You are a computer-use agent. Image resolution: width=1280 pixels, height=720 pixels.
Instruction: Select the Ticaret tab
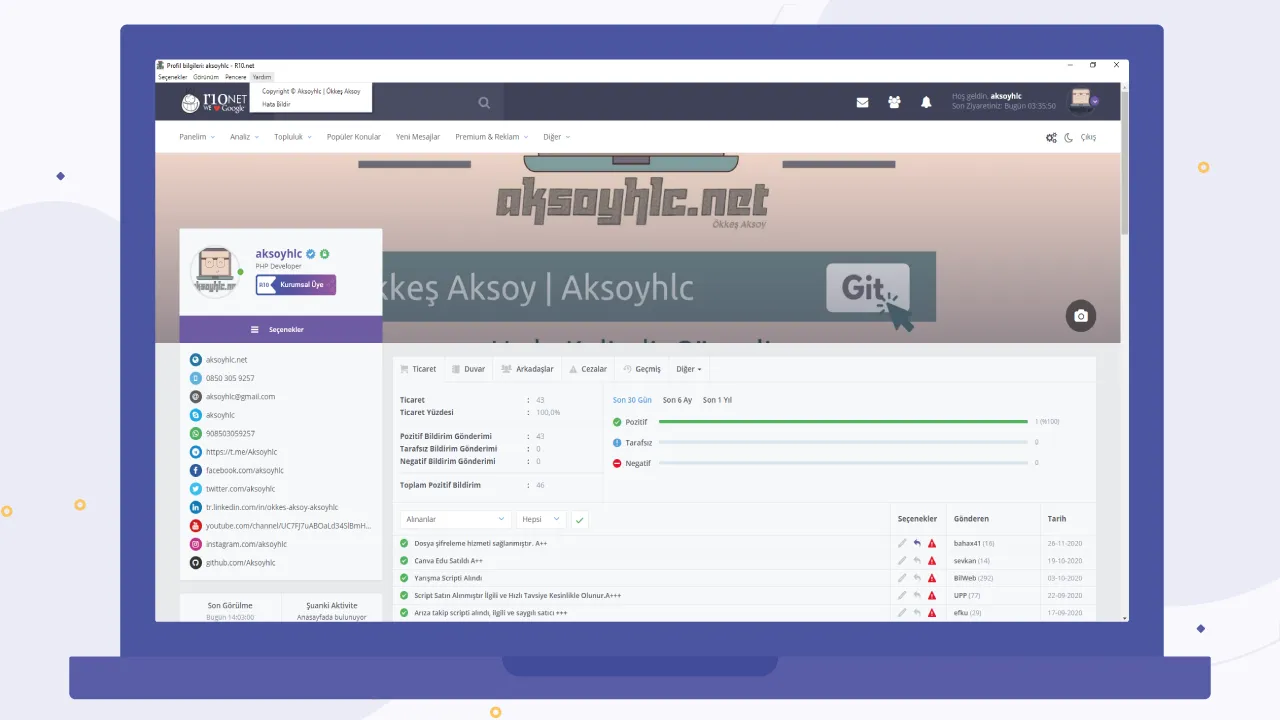click(x=417, y=369)
